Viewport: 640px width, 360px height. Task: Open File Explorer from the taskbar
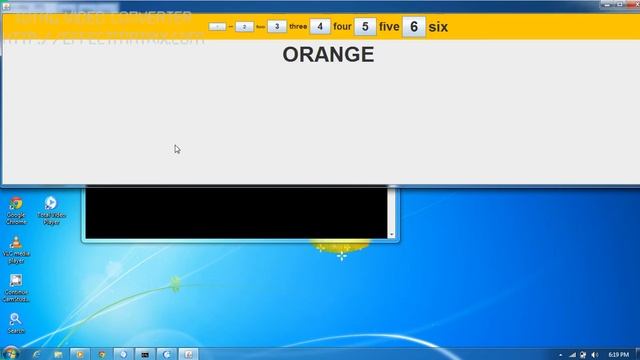(x=58, y=354)
